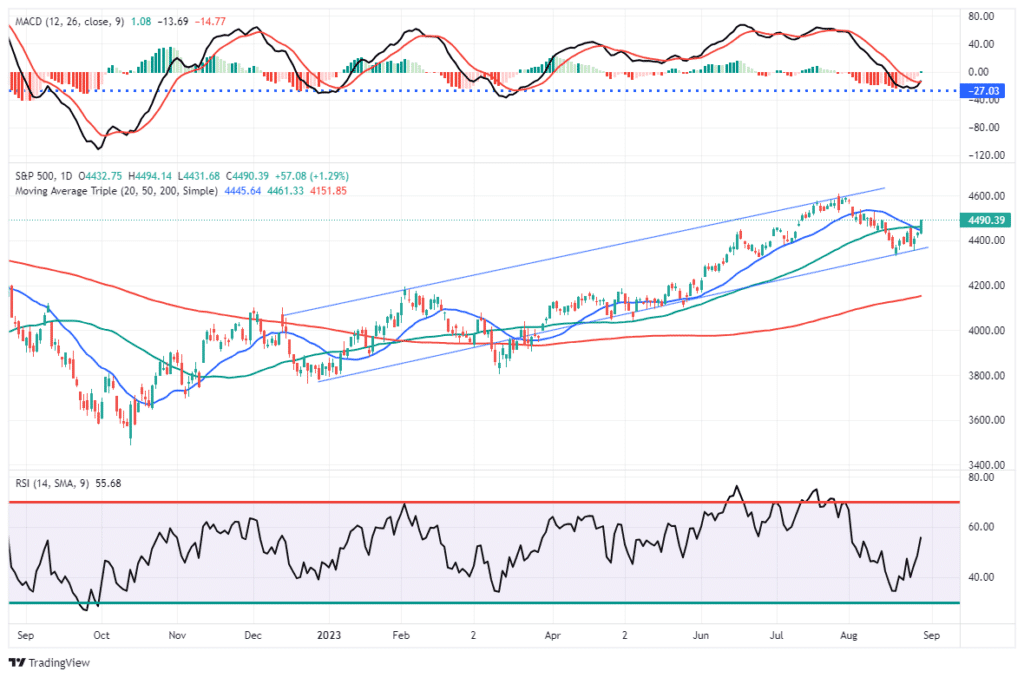Click the 3600.00 price axis label
Viewport: 1024px width, 678px height.
pos(986,420)
